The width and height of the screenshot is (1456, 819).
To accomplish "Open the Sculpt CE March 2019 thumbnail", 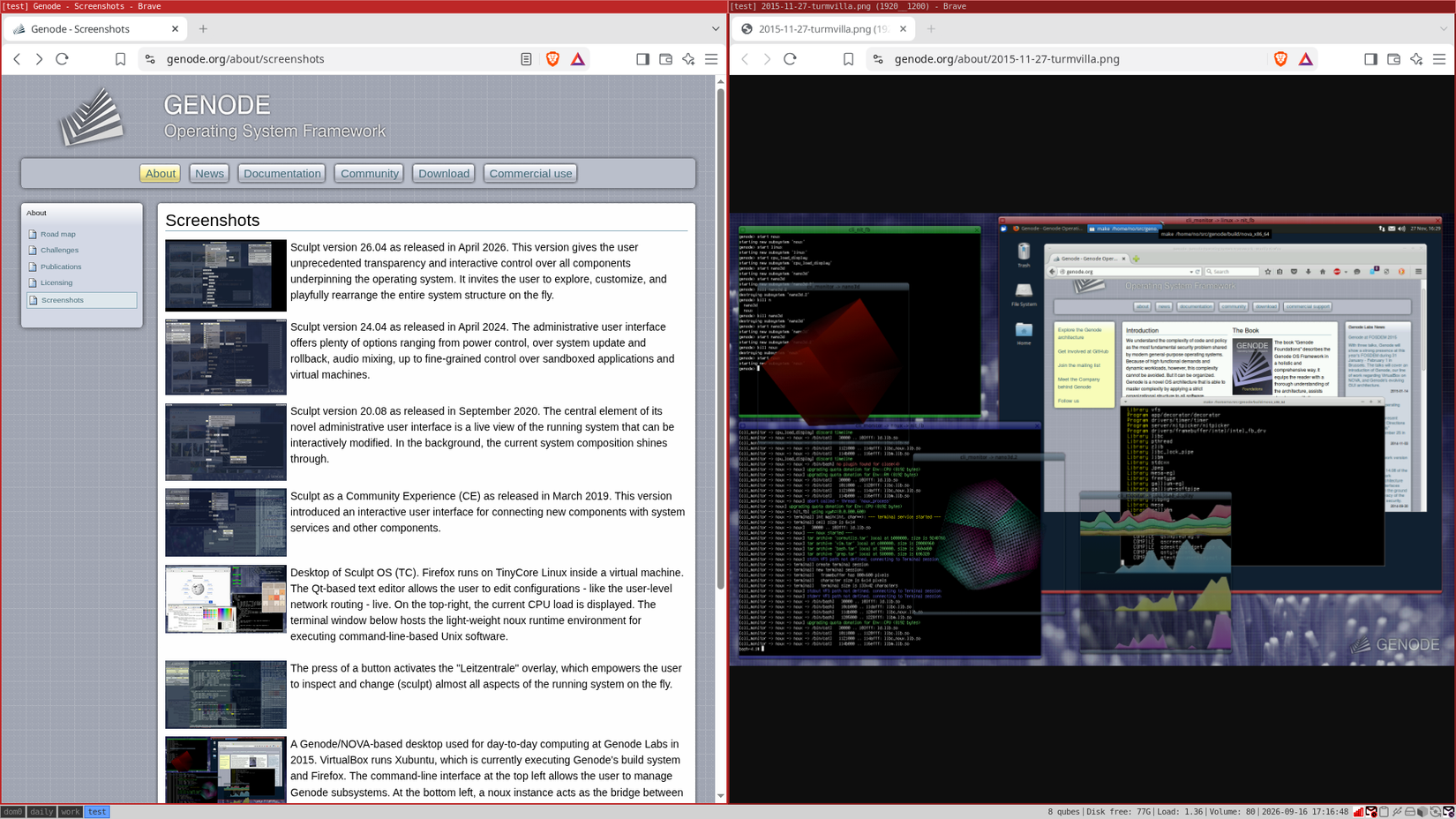I will [x=226, y=522].
